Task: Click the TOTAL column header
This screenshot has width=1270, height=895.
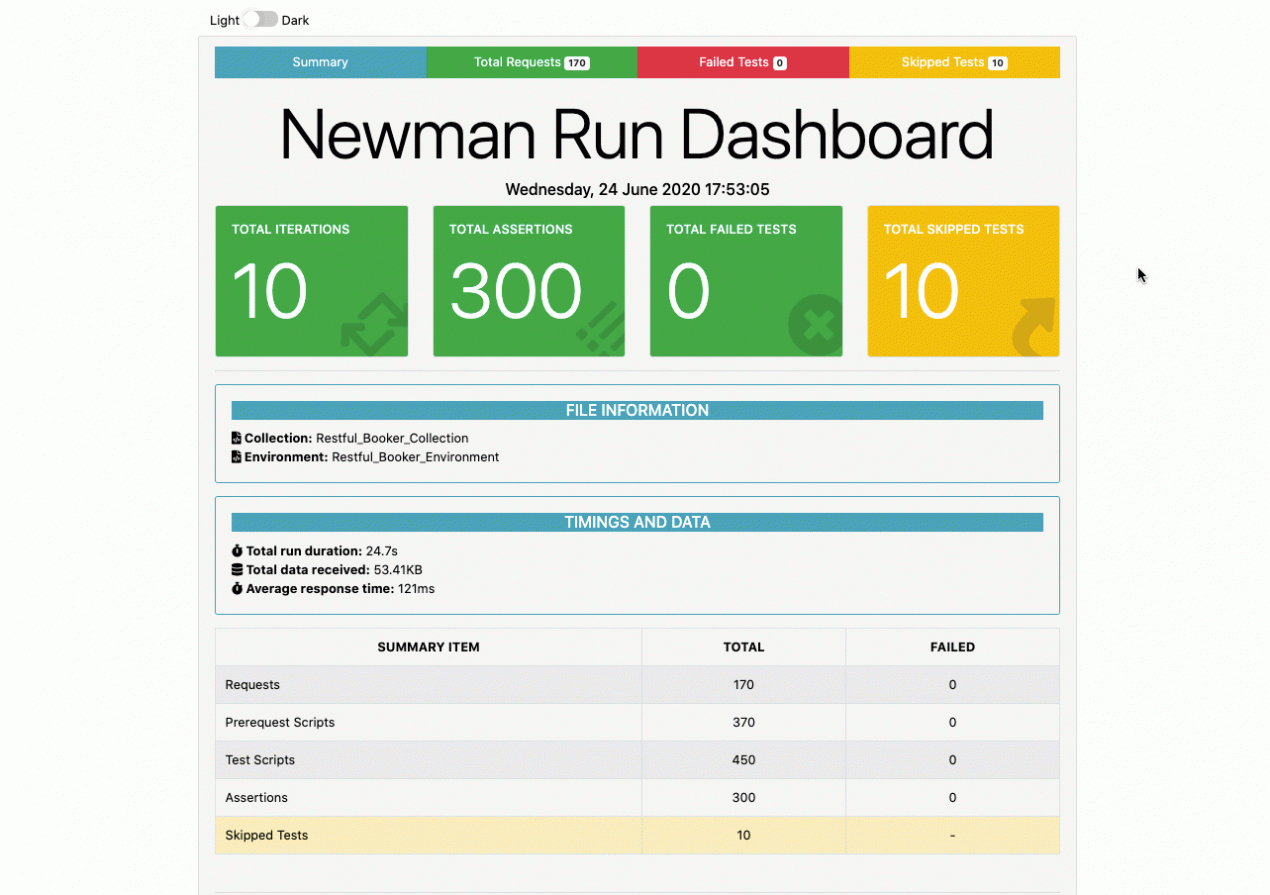Action: coord(743,647)
